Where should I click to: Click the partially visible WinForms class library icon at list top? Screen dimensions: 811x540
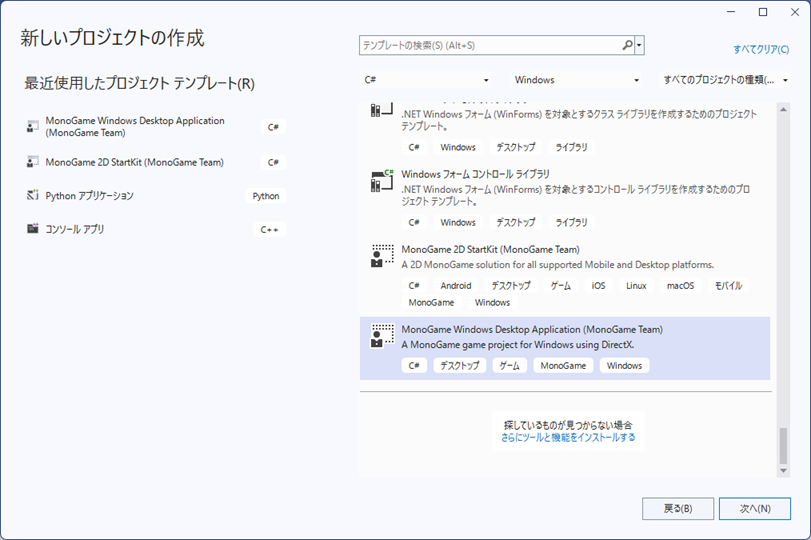click(382, 109)
